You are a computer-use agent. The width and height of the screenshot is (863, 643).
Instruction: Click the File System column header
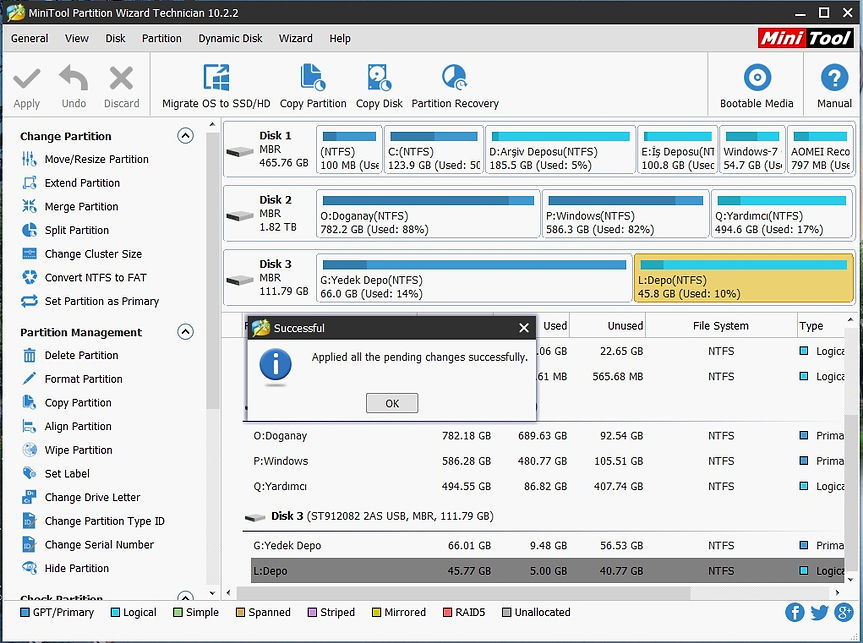tap(720, 326)
